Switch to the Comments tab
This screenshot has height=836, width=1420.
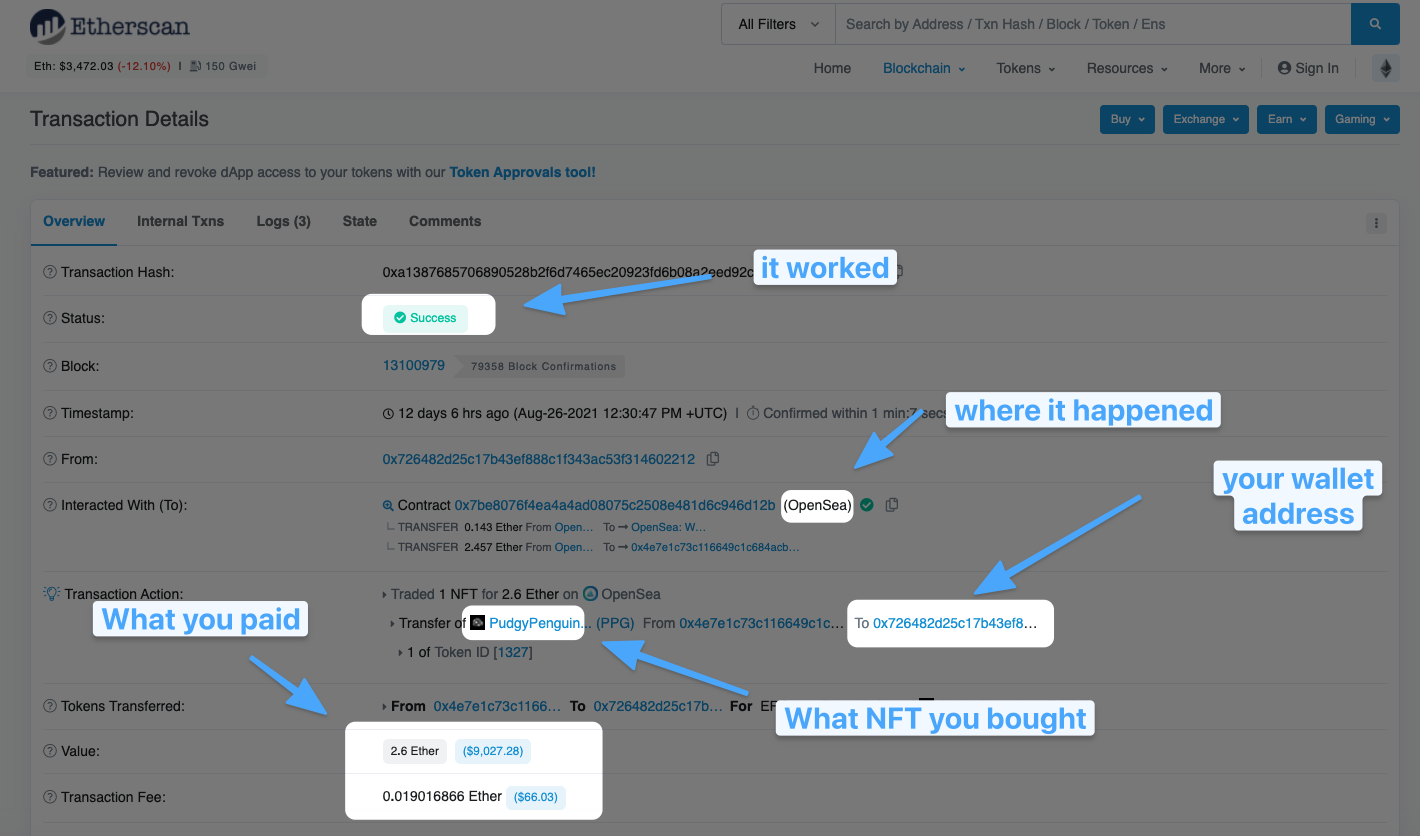point(445,221)
